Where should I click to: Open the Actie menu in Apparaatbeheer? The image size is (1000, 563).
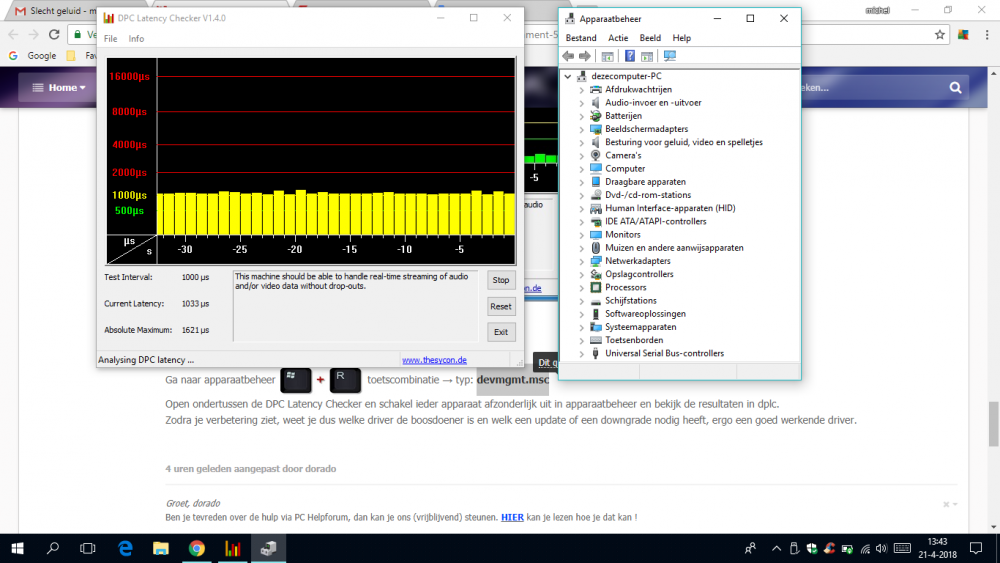(618, 38)
